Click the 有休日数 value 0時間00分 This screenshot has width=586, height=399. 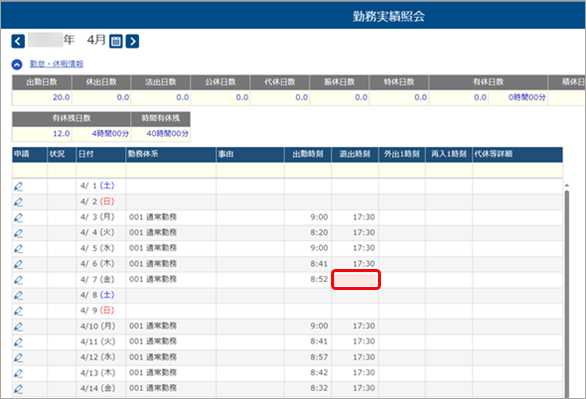click(x=527, y=98)
